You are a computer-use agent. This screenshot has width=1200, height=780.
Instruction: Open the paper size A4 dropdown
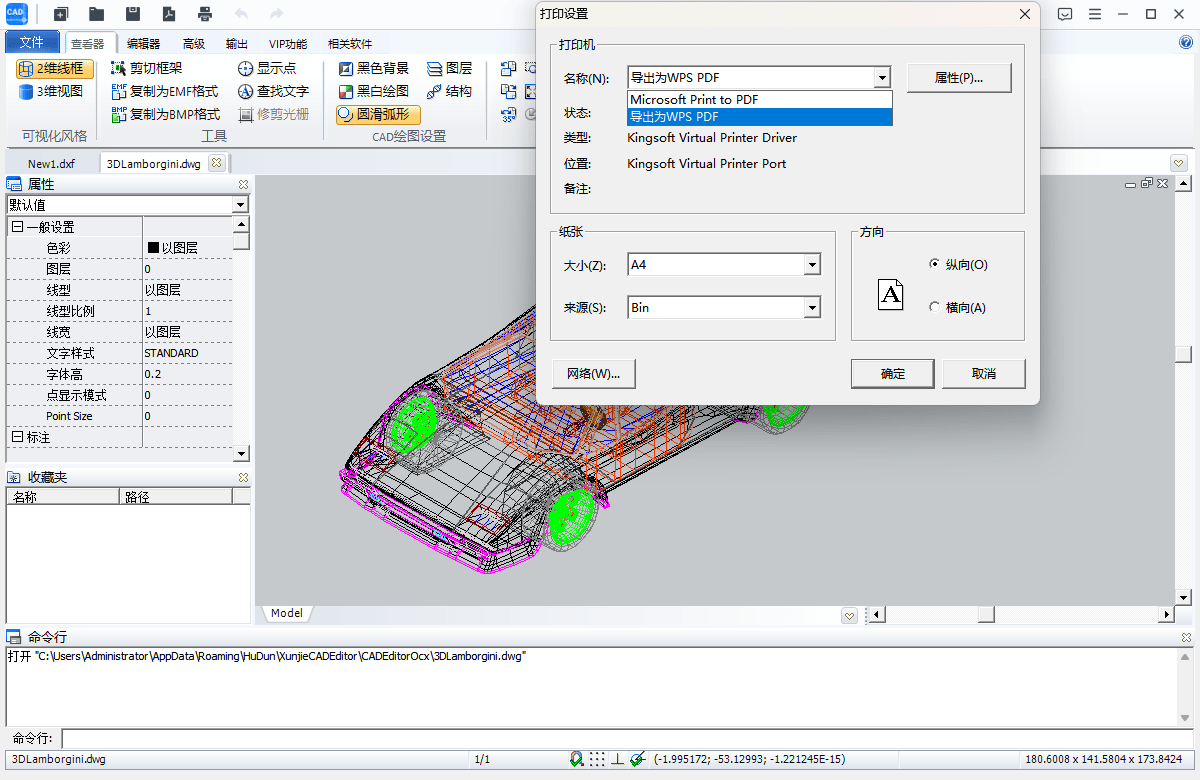(x=812, y=265)
